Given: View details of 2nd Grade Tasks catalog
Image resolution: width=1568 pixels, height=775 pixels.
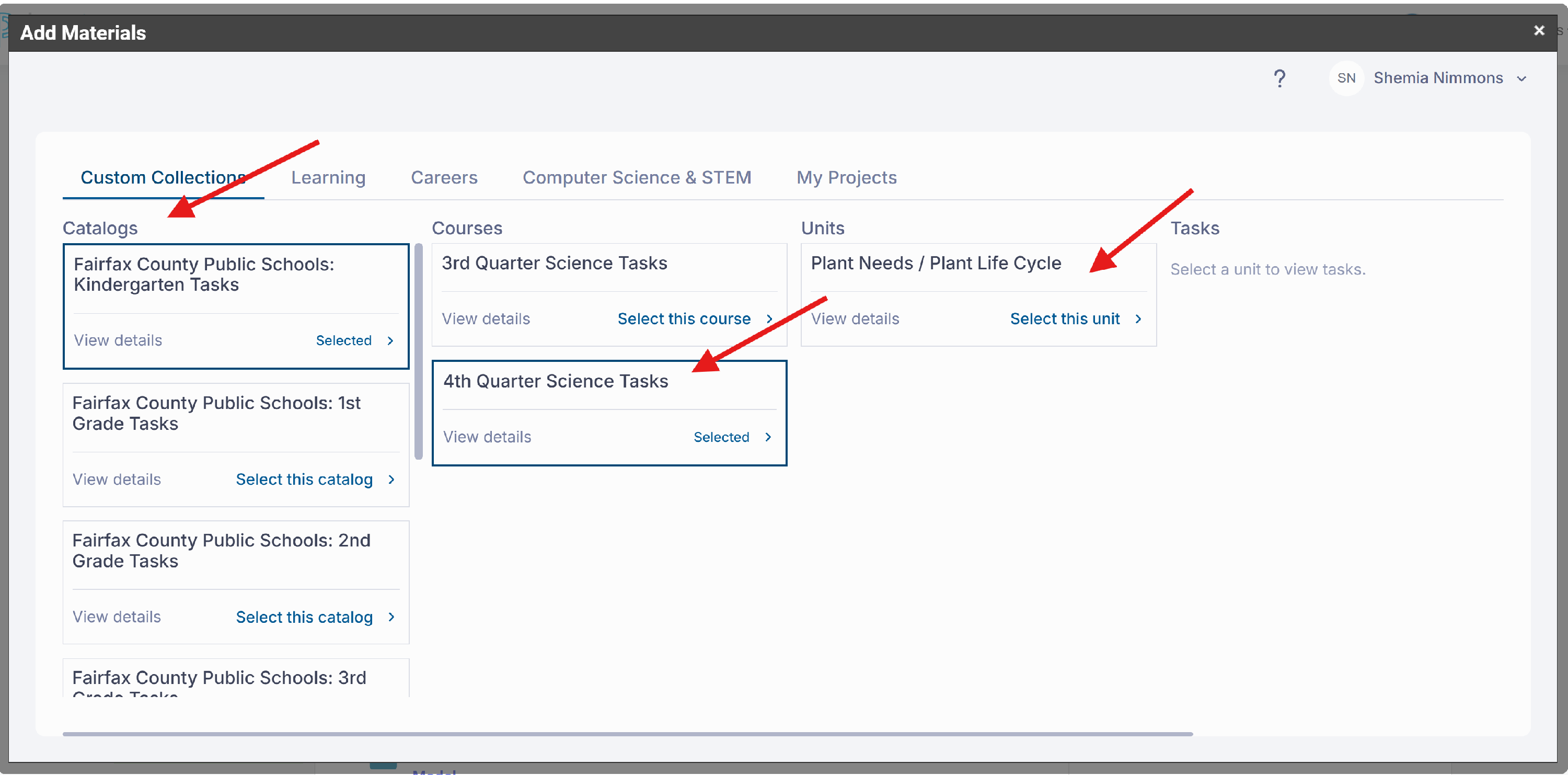Looking at the screenshot, I should point(116,617).
